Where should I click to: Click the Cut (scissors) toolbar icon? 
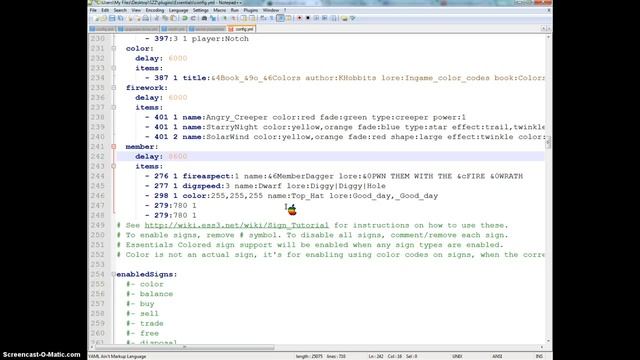[x=156, y=18]
